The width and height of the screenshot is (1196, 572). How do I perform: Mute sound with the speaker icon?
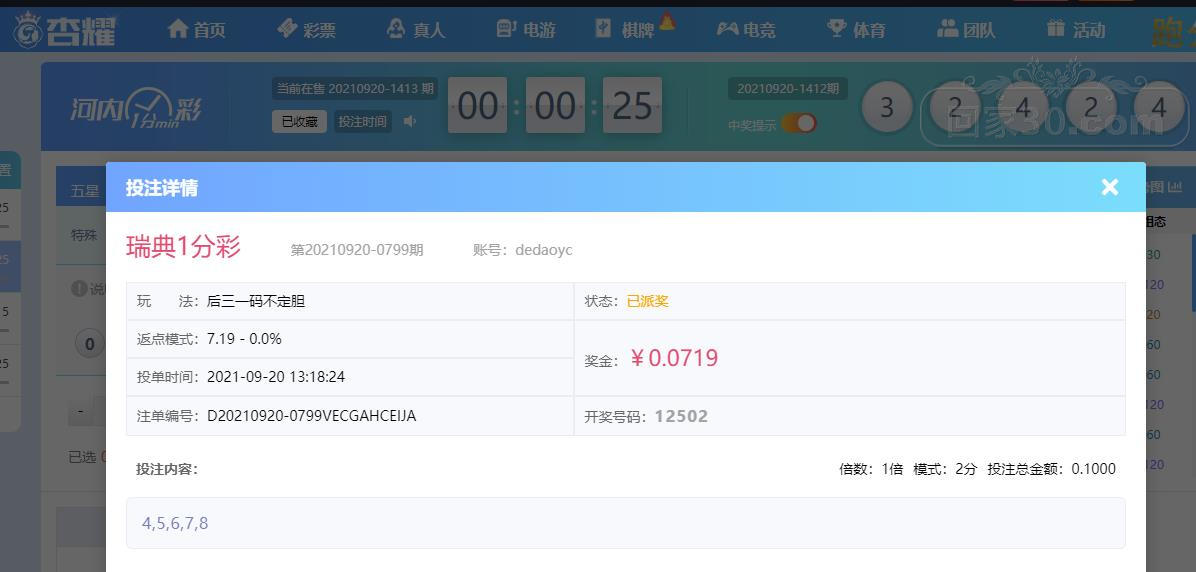pos(410,121)
